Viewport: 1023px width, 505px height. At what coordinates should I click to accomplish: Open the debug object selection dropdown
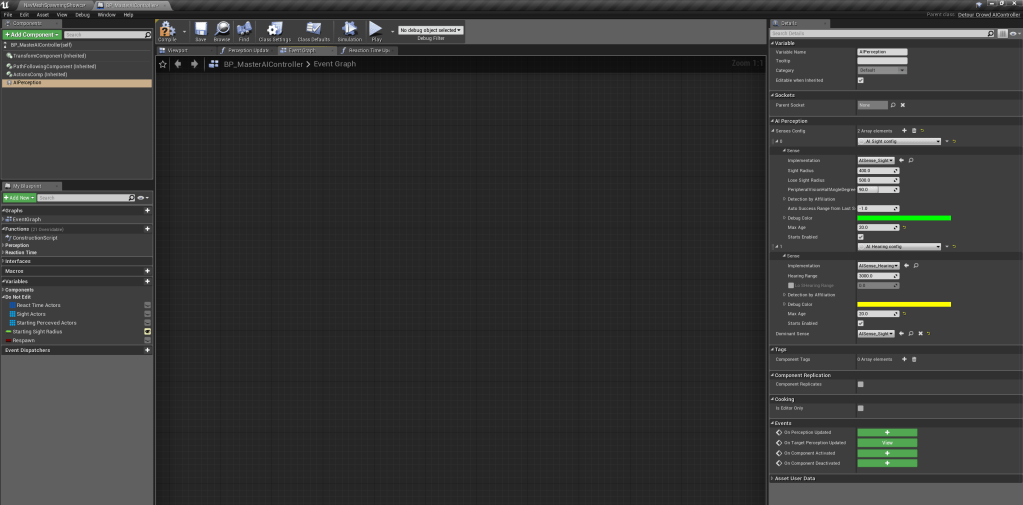click(x=431, y=30)
